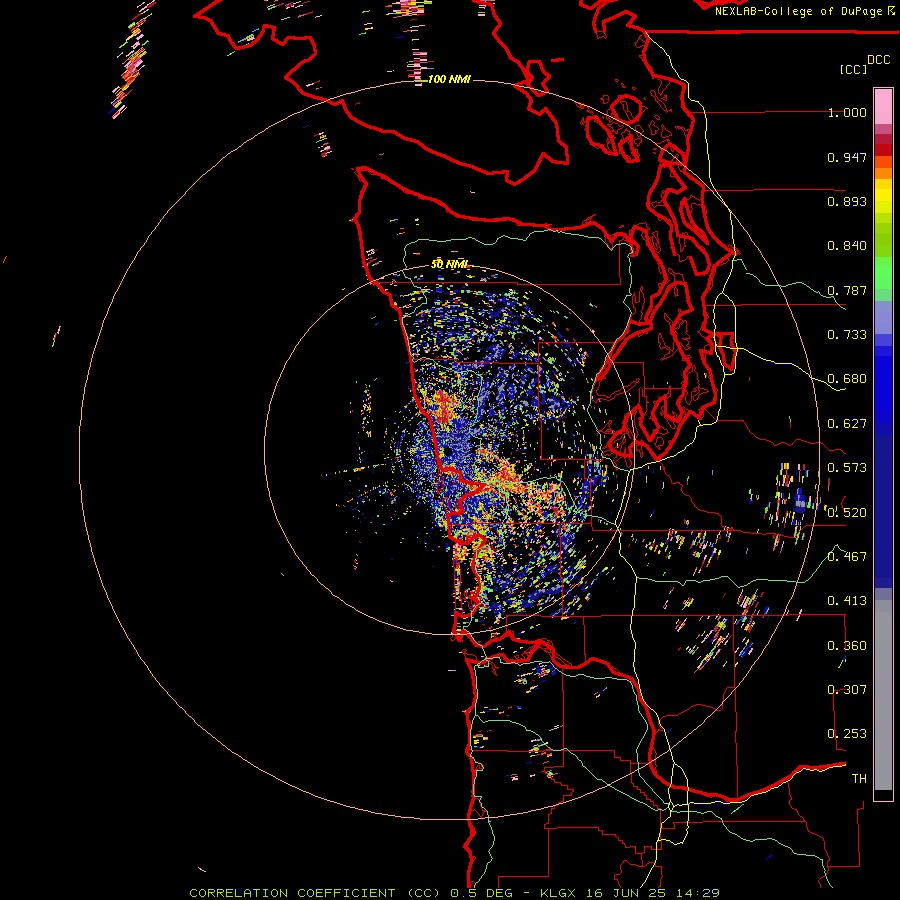Select the 0.627 scale value
The height and width of the screenshot is (900, 900).
pos(847,424)
